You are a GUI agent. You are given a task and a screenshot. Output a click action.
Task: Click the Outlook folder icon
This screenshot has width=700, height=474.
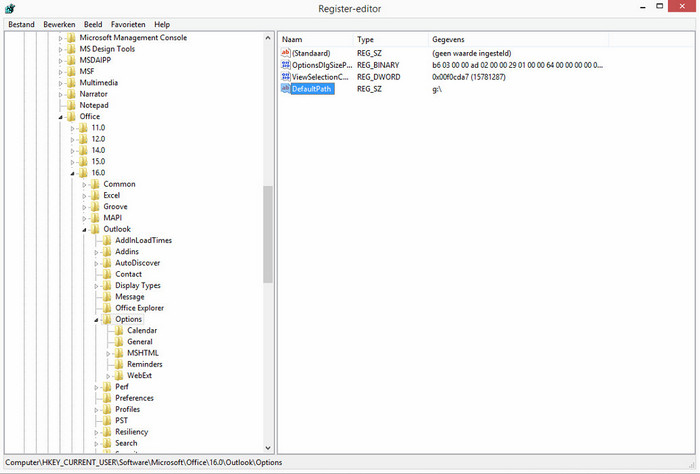pos(95,229)
